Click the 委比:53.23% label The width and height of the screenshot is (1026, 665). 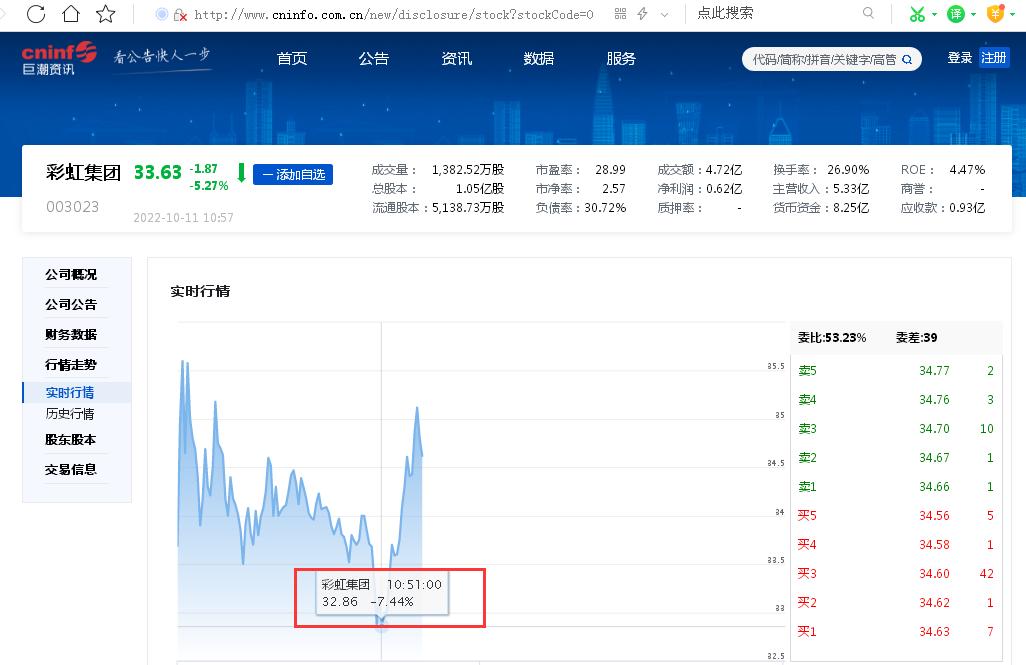pyautogui.click(x=832, y=338)
